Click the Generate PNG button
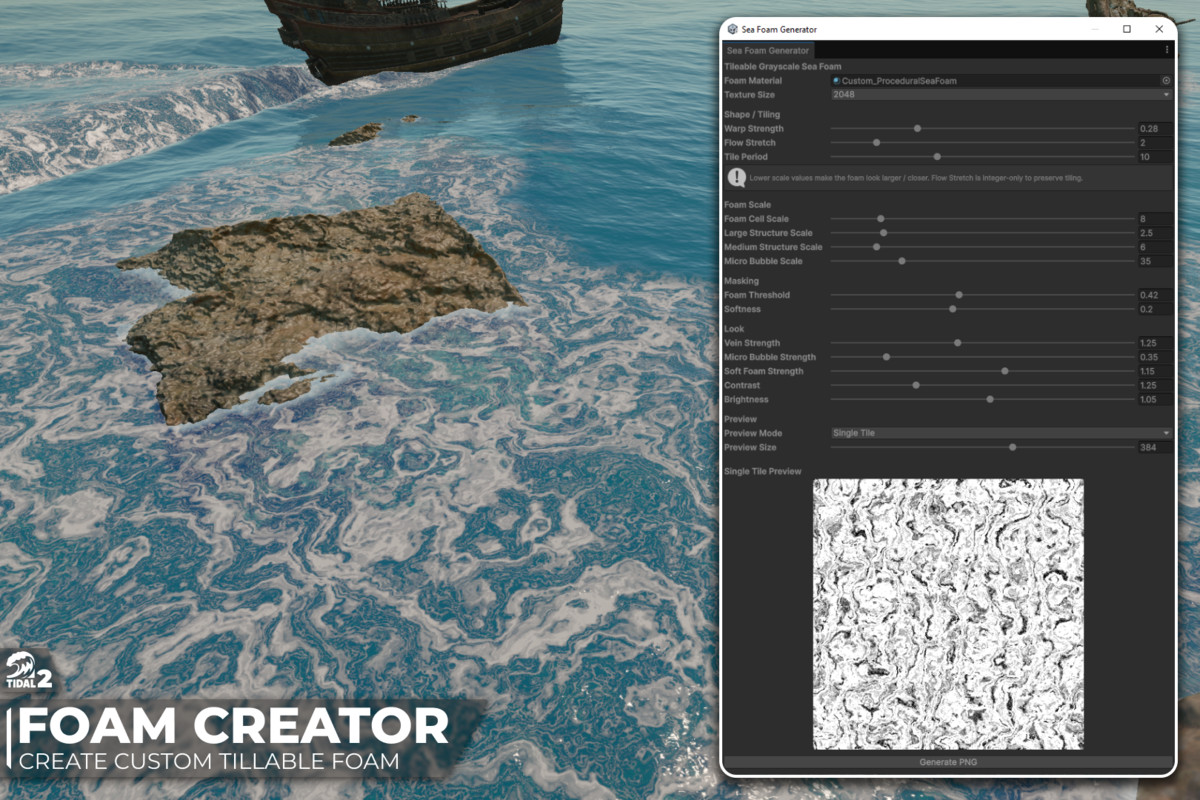 click(947, 762)
